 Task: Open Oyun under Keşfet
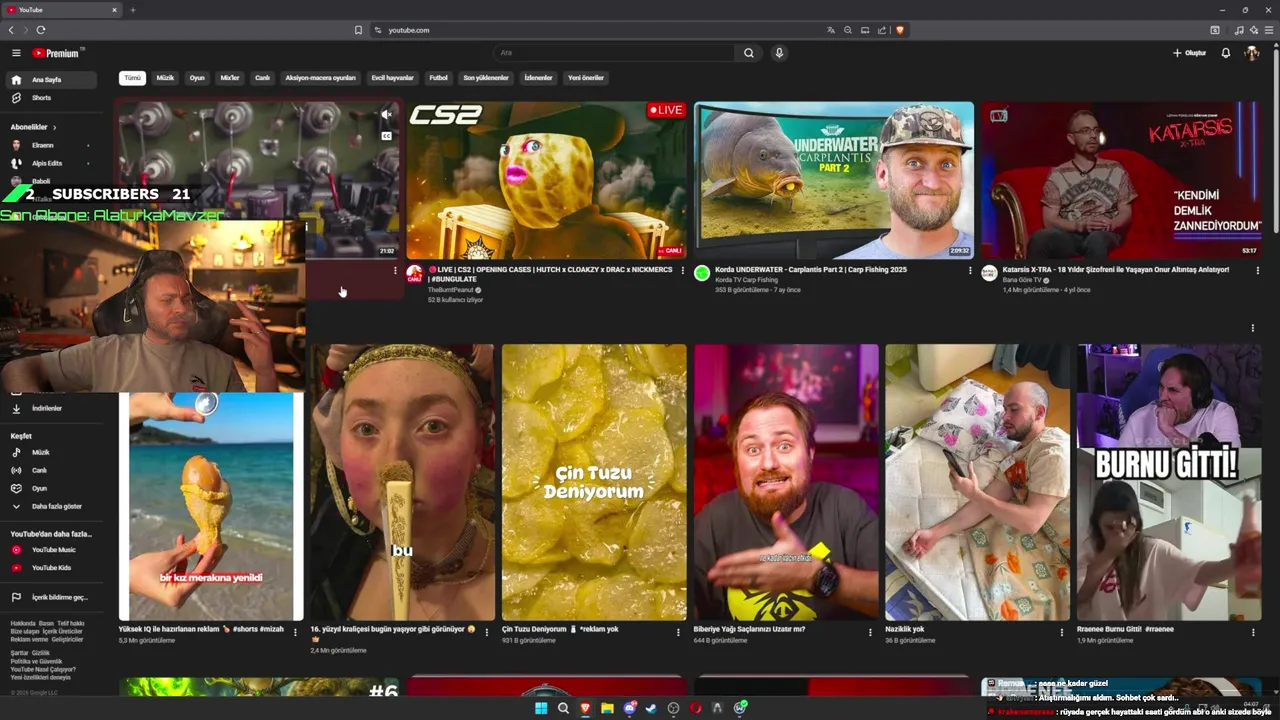(x=52, y=488)
